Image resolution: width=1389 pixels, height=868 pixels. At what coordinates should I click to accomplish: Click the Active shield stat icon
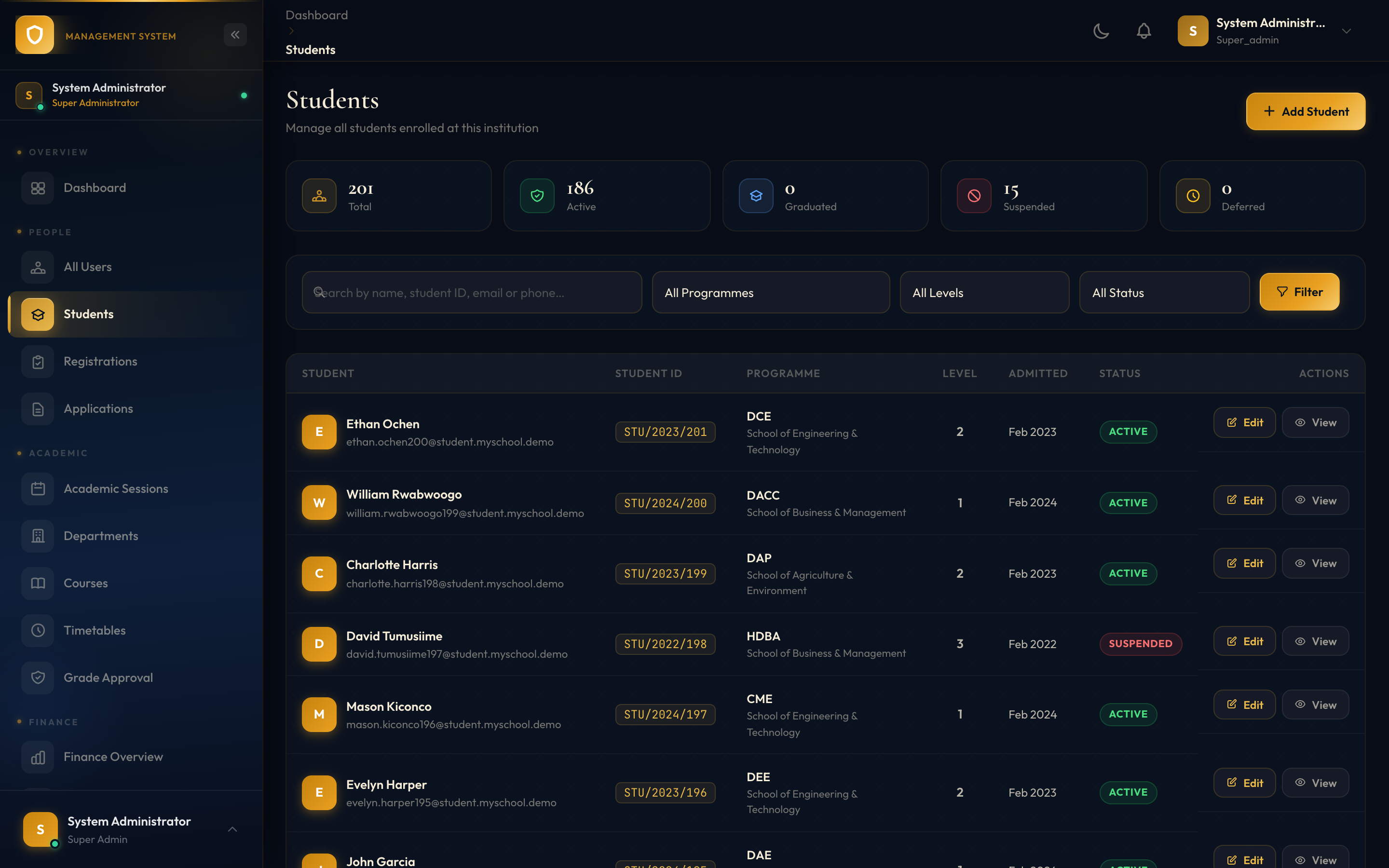pos(537,196)
